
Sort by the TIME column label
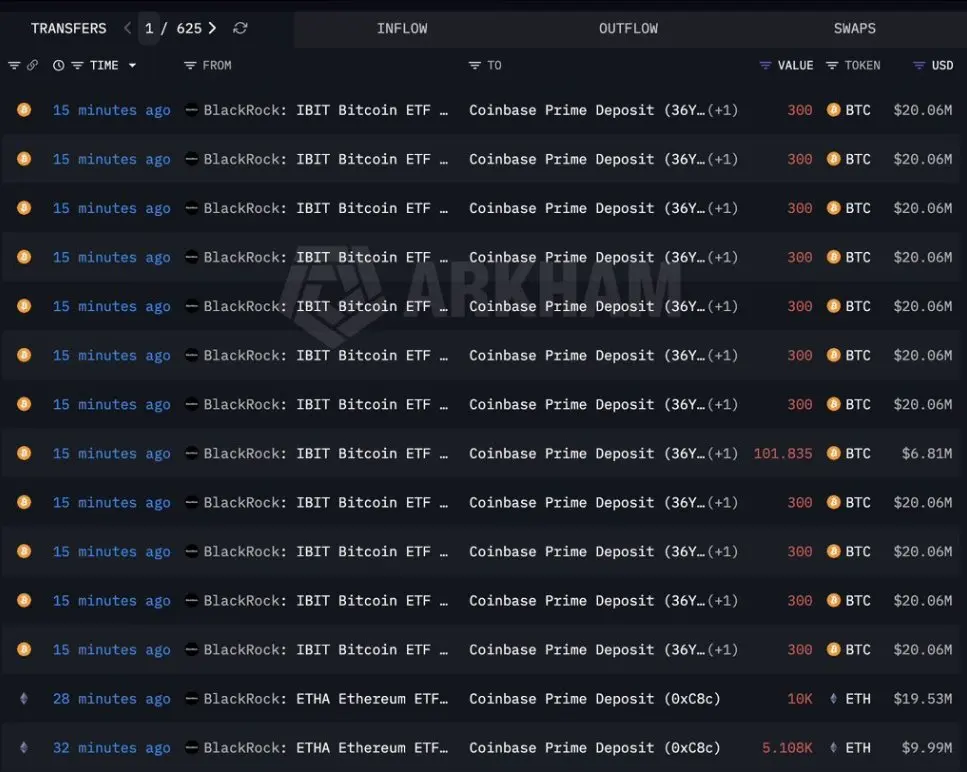click(x=104, y=65)
